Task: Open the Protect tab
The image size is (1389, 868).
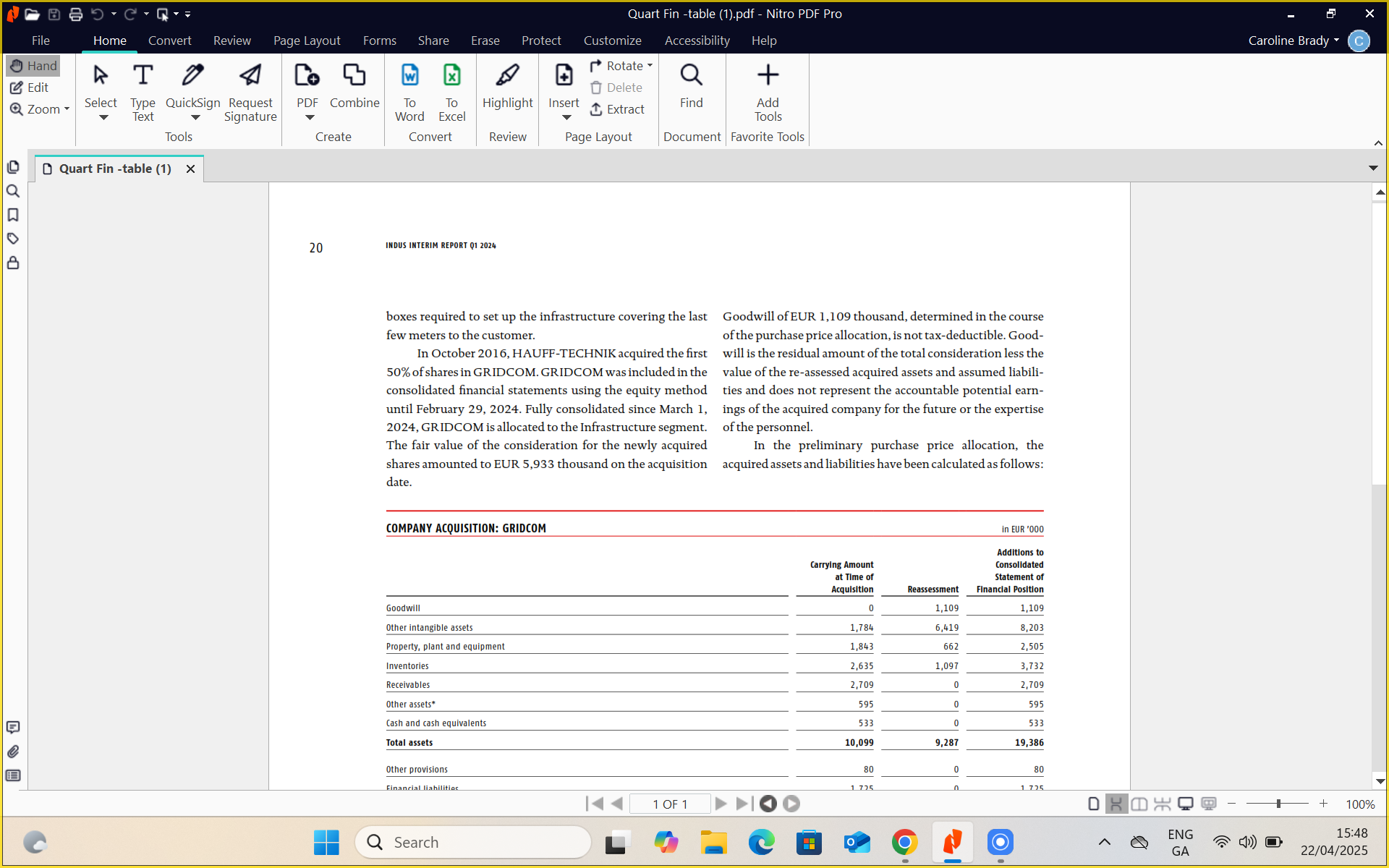Action: point(541,41)
